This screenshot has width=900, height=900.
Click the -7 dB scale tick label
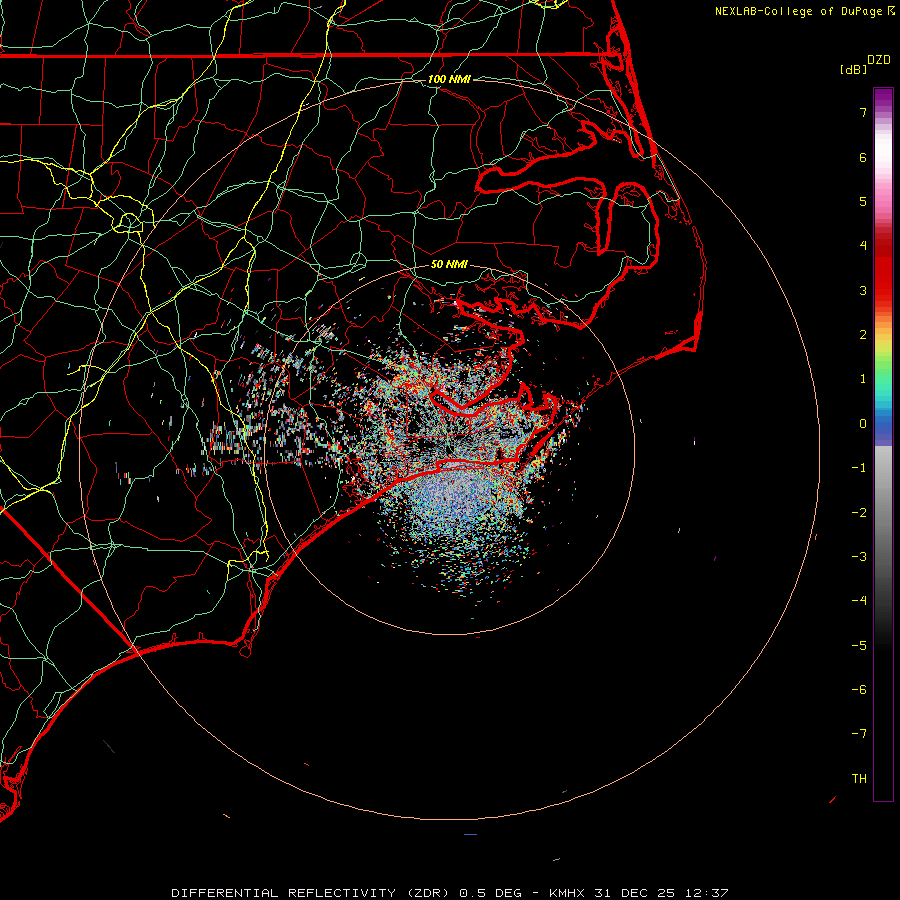click(859, 733)
